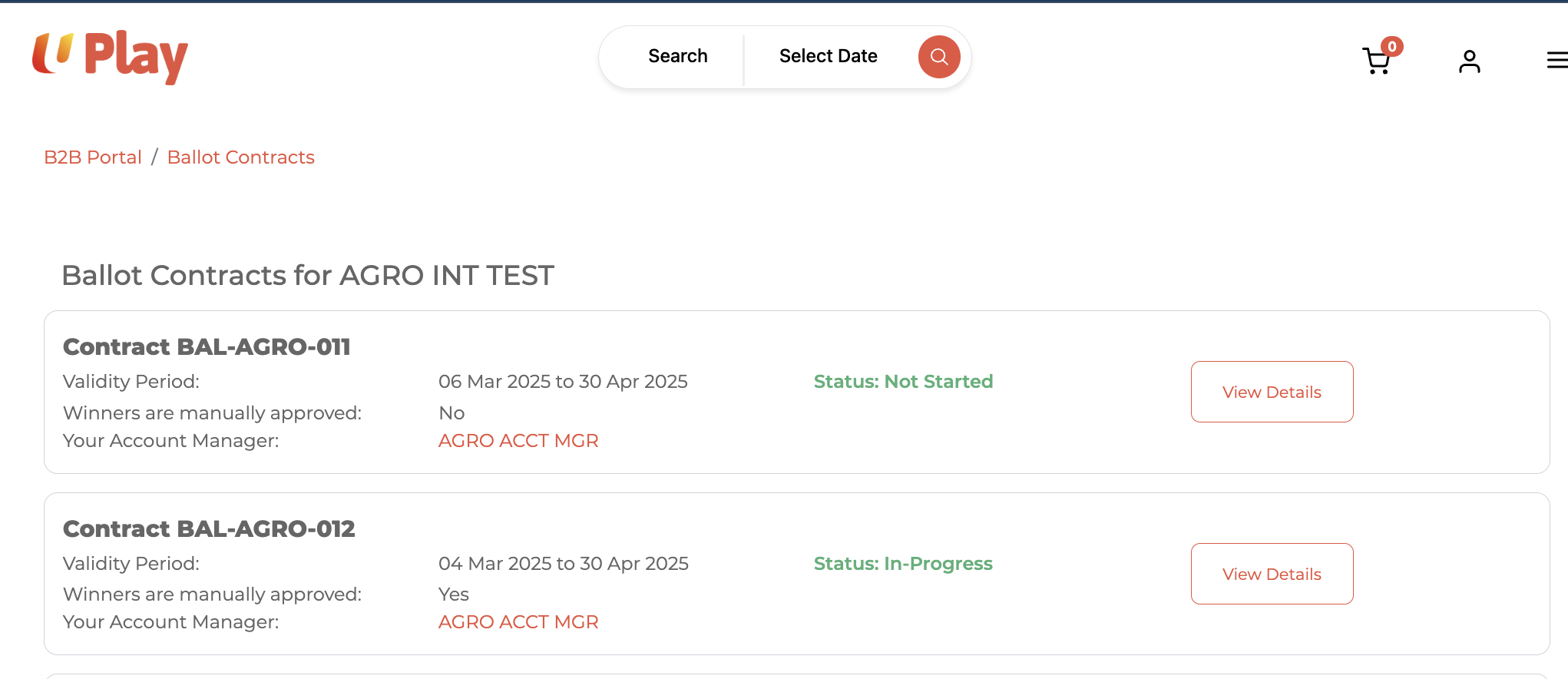
Task: View Details for contract BAL-AGRO-011
Action: 1272,392
